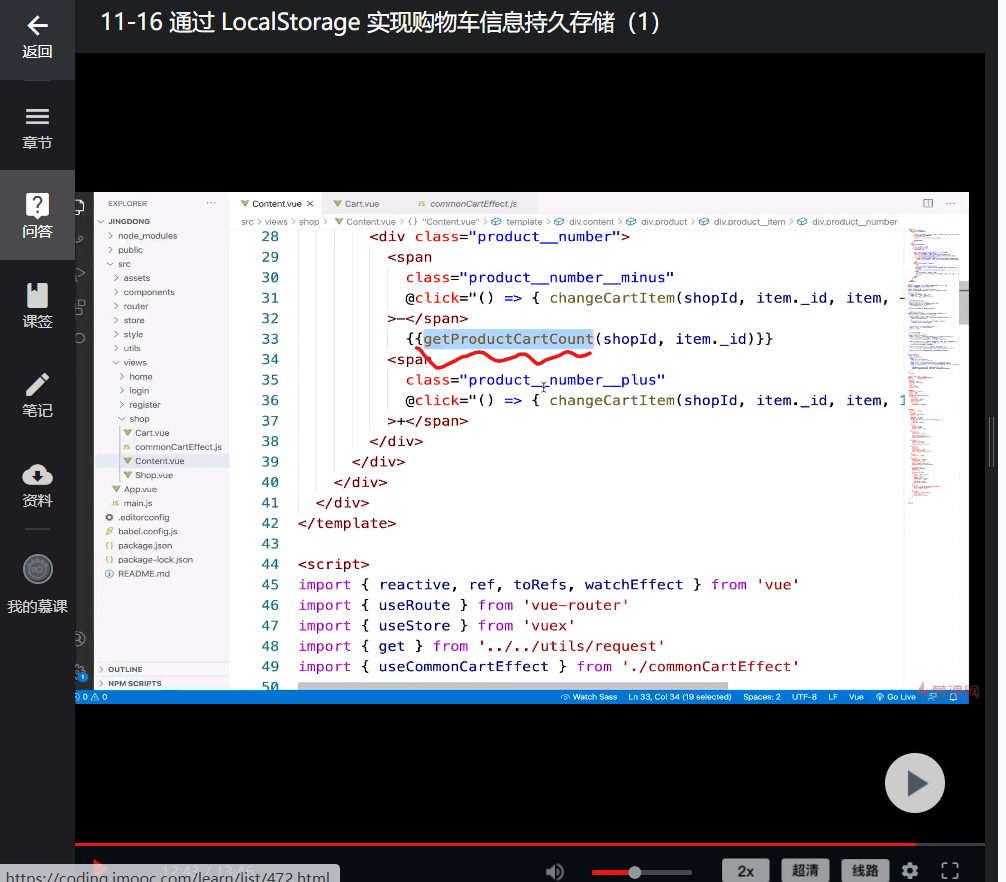Click the split editor icon
This screenshot has height=882, width=1006.
point(928,203)
